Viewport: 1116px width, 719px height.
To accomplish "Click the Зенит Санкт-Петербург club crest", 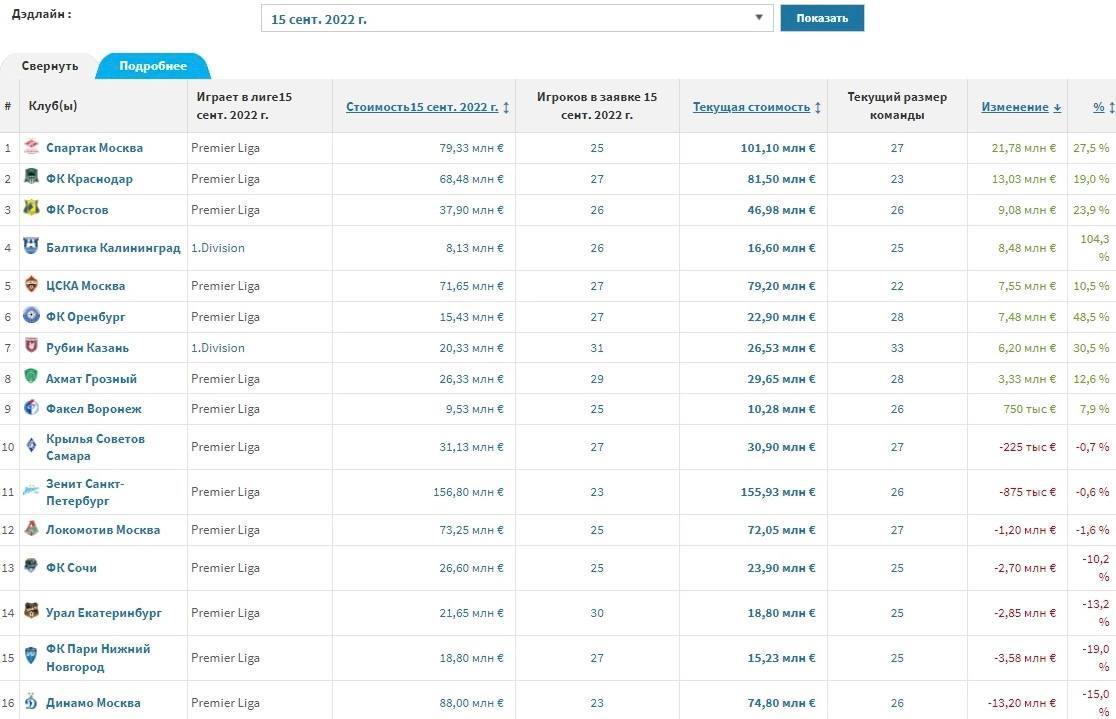I will pos(31,490).
